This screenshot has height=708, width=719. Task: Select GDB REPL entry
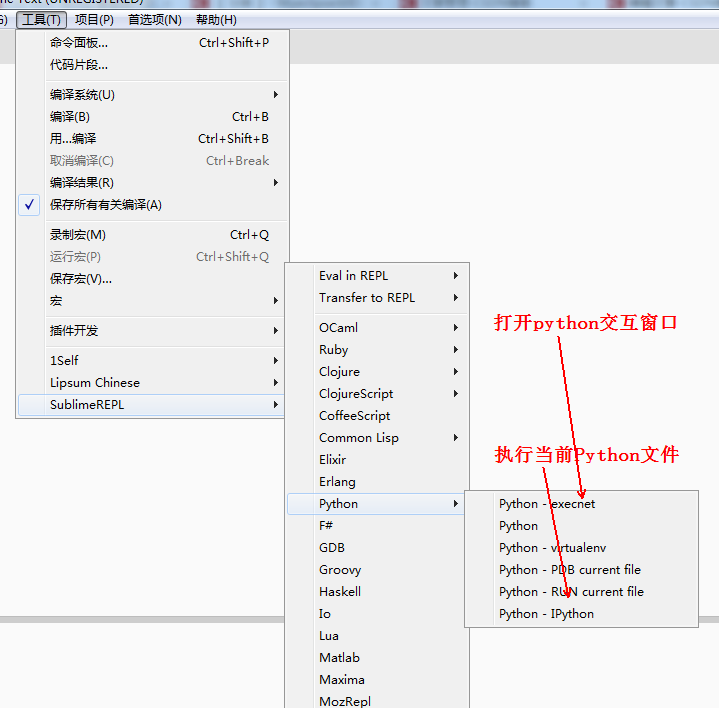tap(377, 548)
